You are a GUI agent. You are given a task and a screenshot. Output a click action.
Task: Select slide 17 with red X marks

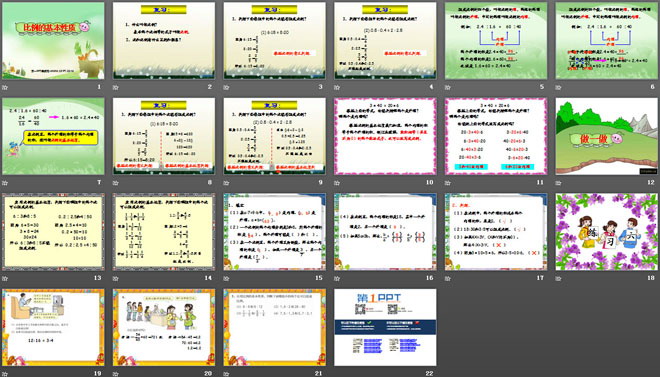coord(496,232)
